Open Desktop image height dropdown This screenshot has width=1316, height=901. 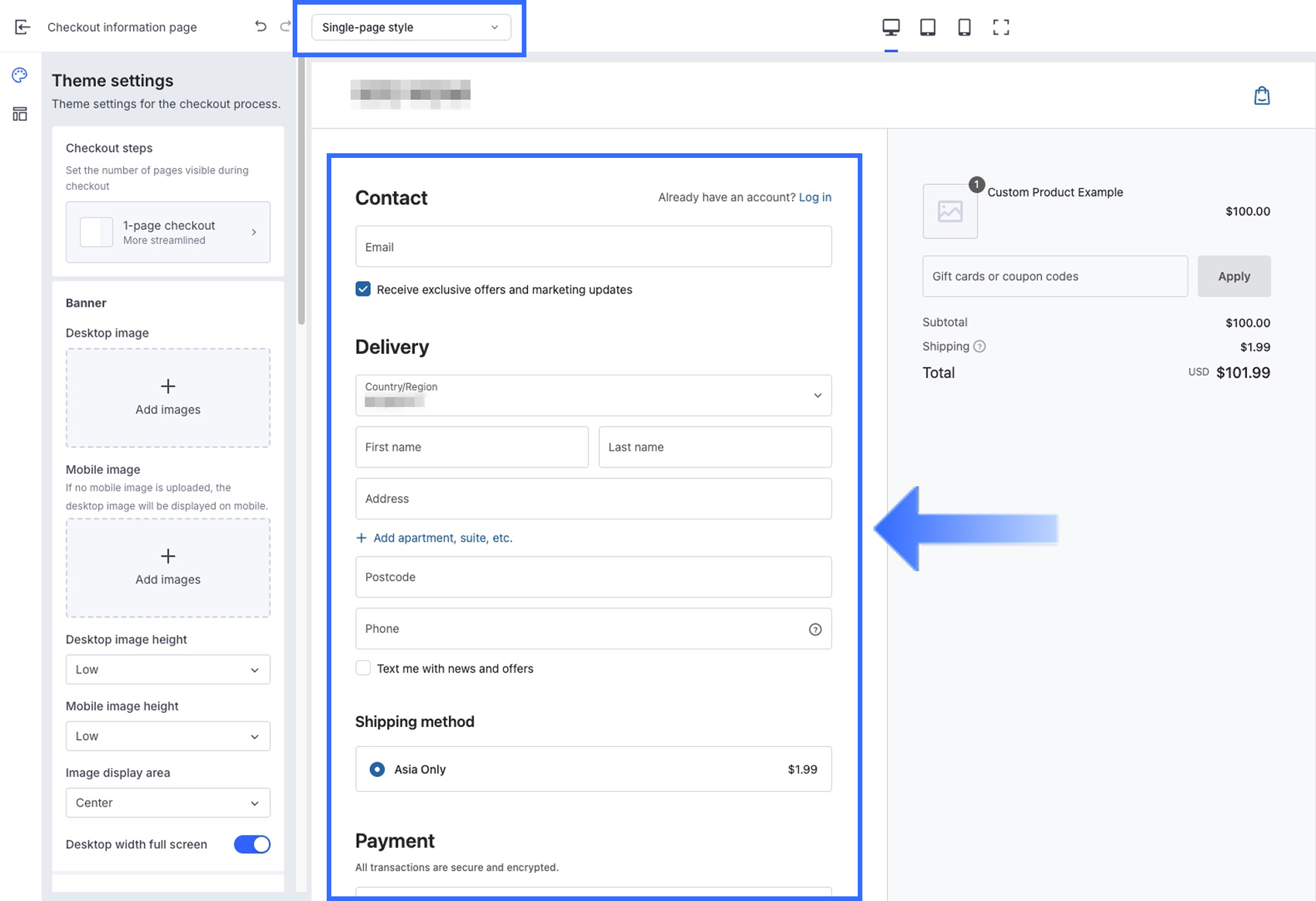click(x=168, y=670)
